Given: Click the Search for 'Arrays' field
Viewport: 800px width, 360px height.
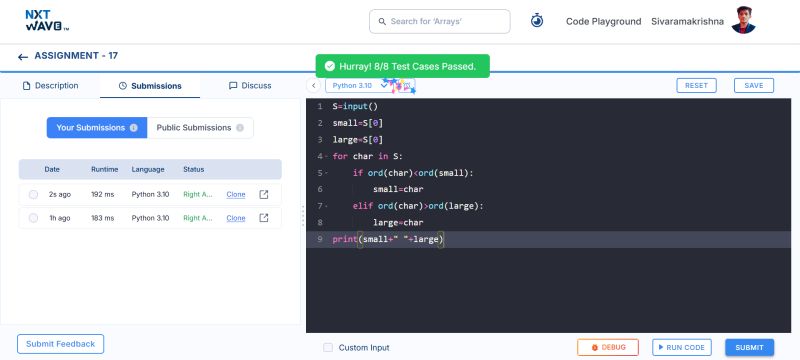Looking at the screenshot, I should point(440,21).
